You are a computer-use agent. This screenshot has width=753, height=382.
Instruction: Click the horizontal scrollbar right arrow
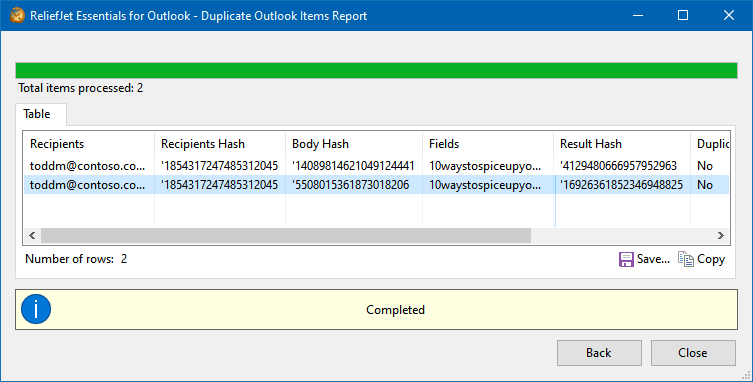click(x=721, y=235)
